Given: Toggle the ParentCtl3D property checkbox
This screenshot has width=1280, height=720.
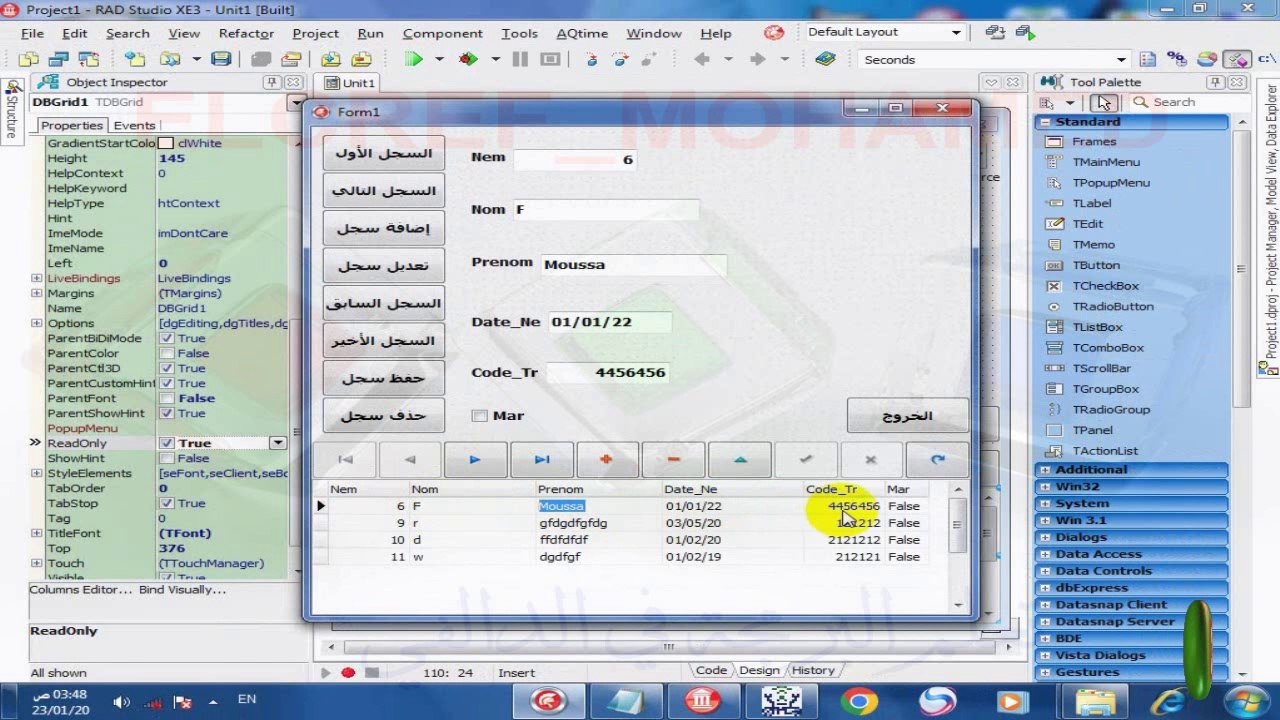Looking at the screenshot, I should click(x=167, y=368).
